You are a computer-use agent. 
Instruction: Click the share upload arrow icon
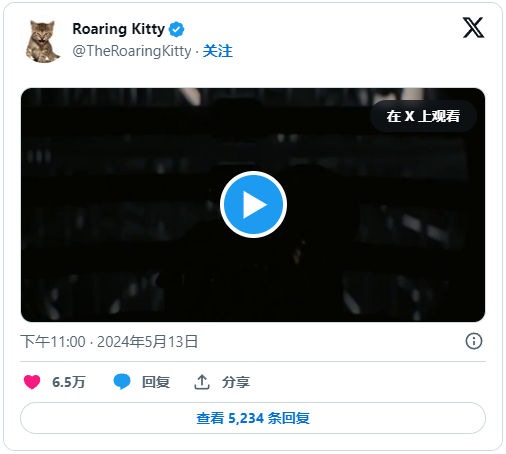pyautogui.click(x=202, y=382)
